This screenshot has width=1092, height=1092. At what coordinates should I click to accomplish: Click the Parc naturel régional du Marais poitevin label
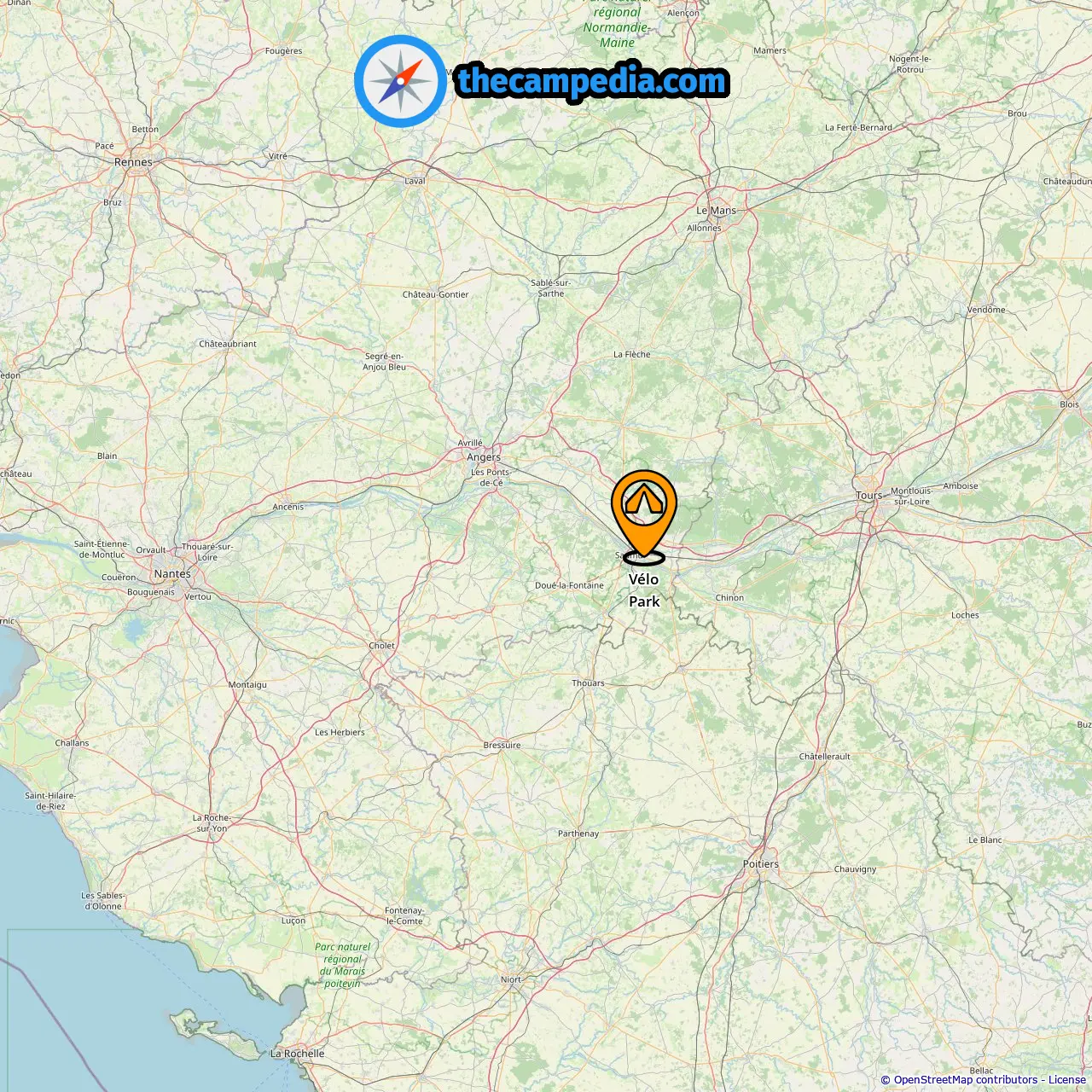pos(342,965)
